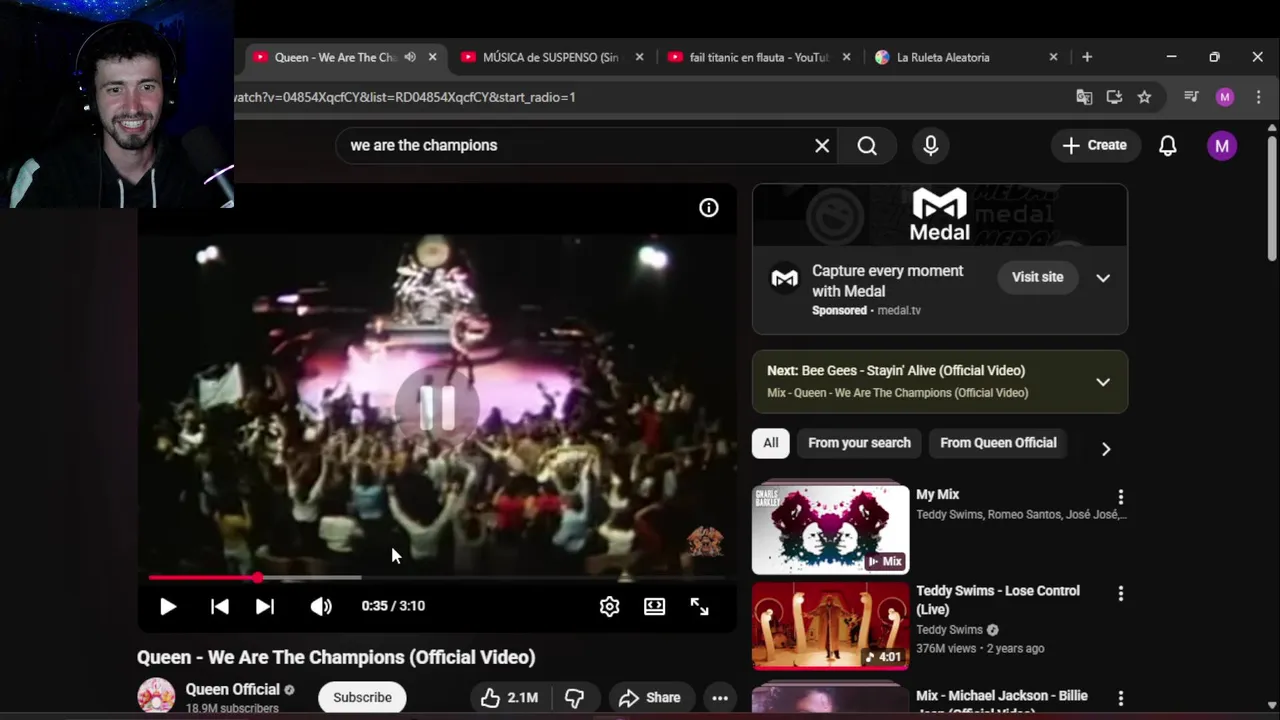This screenshot has height=720, width=1280.
Task: Open Mix - Michael Jackson - Billie Jean title
Action: 1002,702
